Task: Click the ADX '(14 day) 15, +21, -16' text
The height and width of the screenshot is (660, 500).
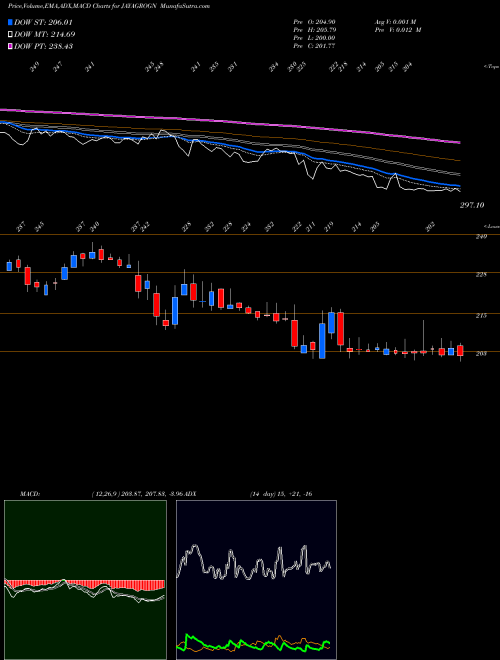Action: (281, 494)
